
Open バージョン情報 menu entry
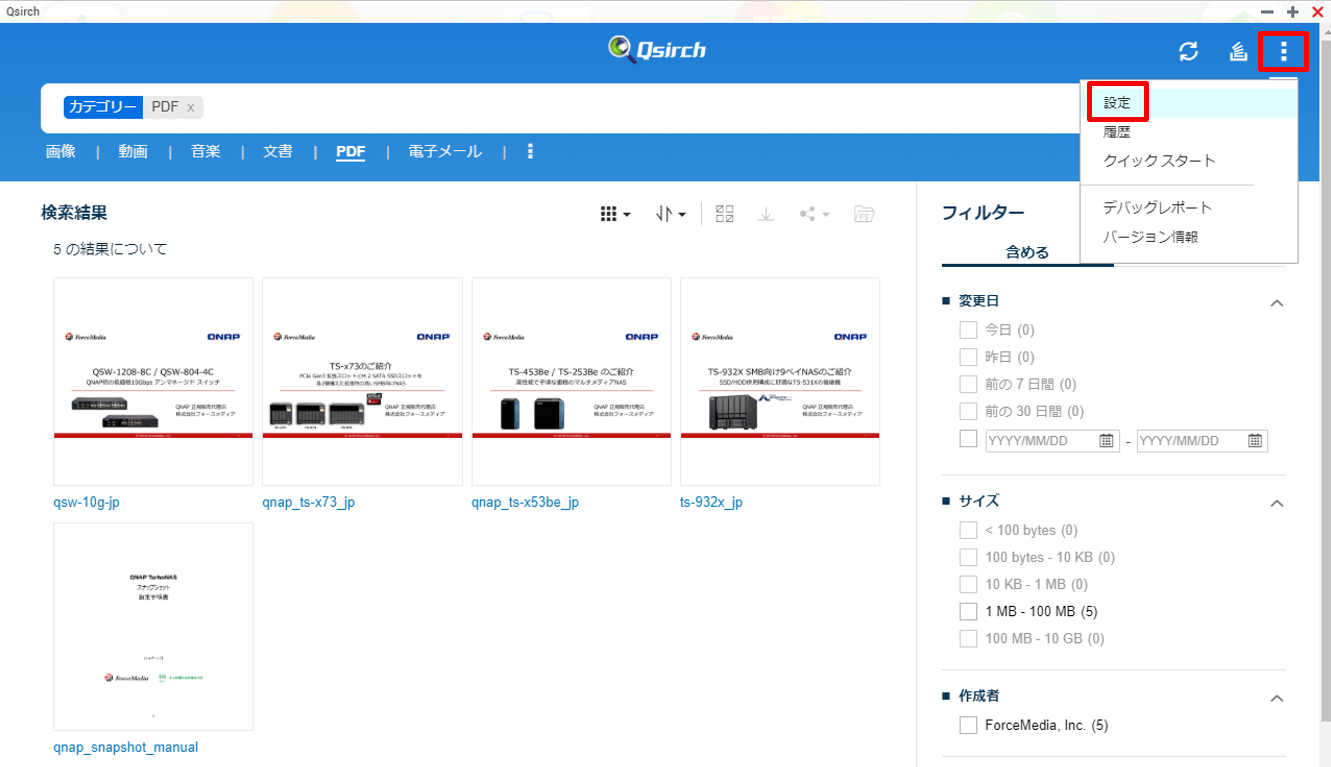pos(1150,237)
